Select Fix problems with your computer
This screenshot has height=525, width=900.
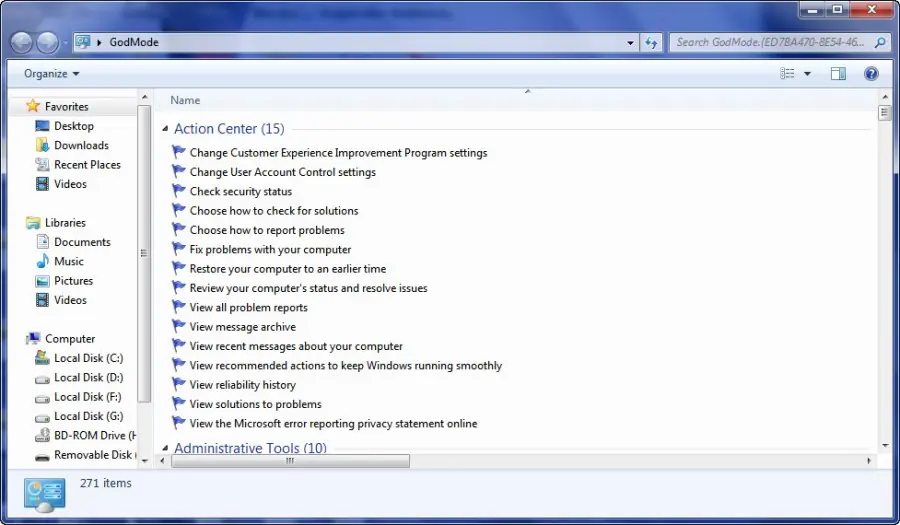[x=270, y=250]
